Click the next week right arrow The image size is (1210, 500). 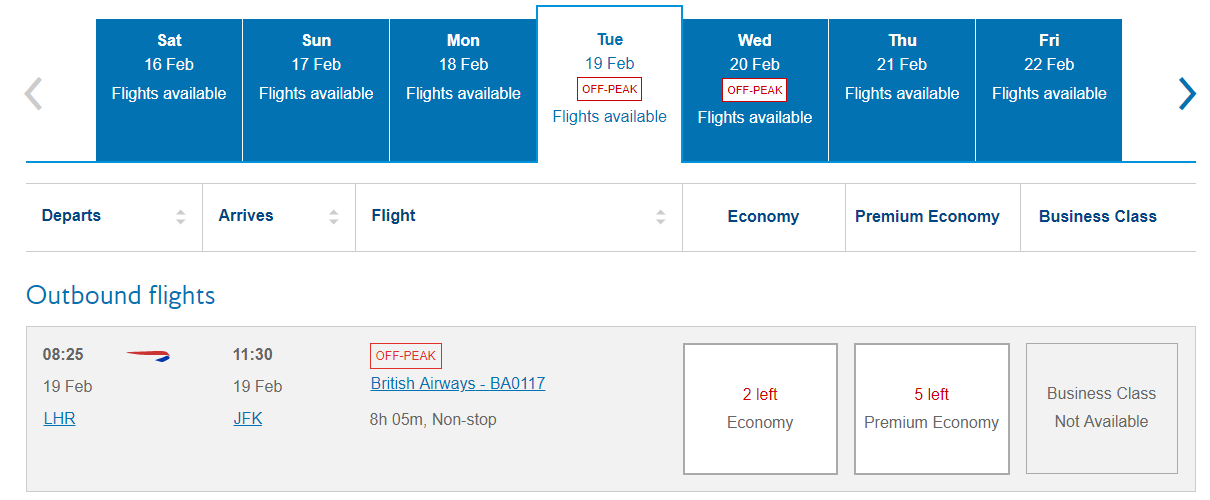point(1187,94)
